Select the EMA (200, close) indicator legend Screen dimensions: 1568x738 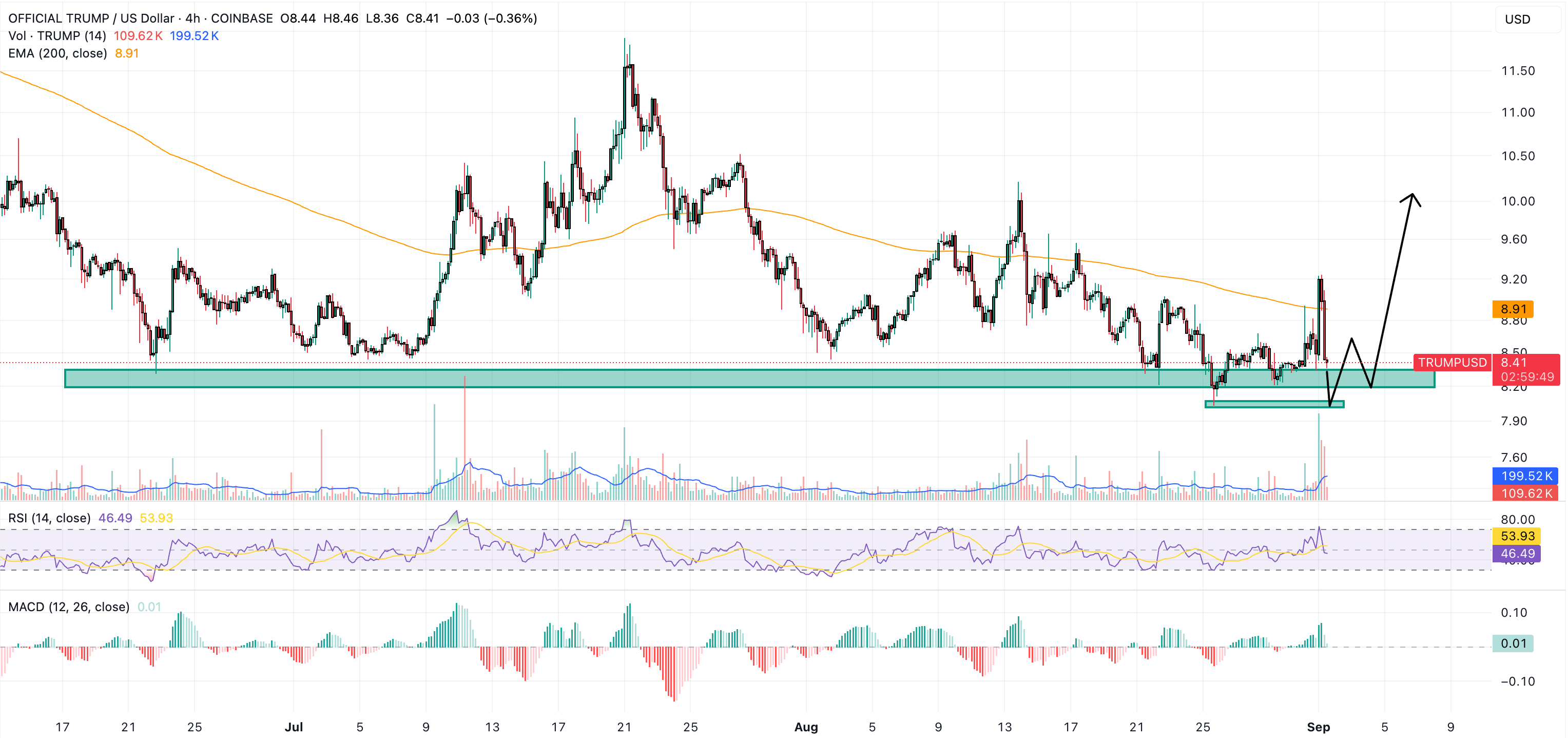coord(58,53)
